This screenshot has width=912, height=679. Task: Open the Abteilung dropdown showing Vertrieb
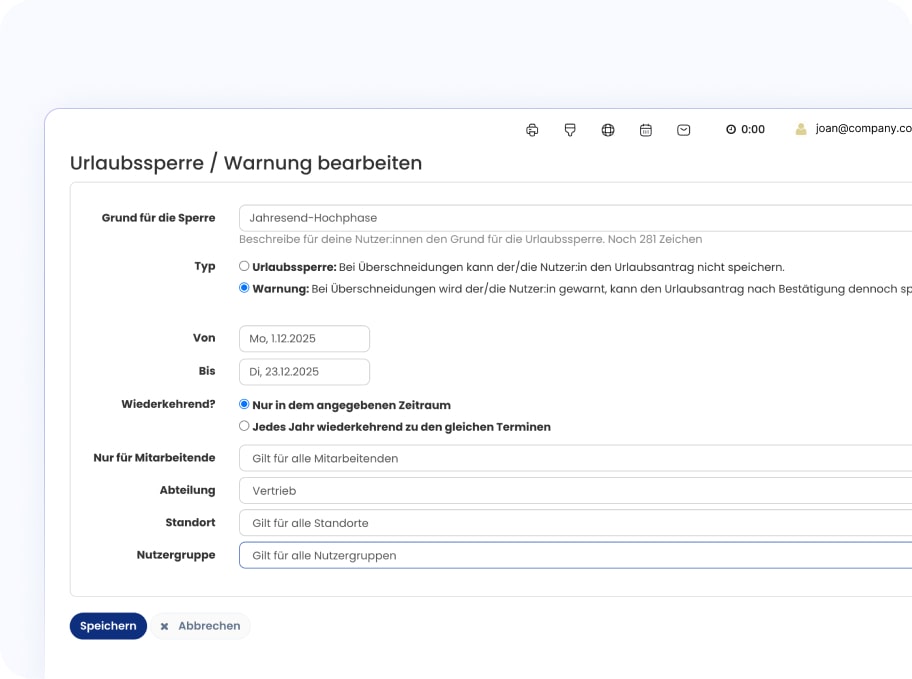575,490
